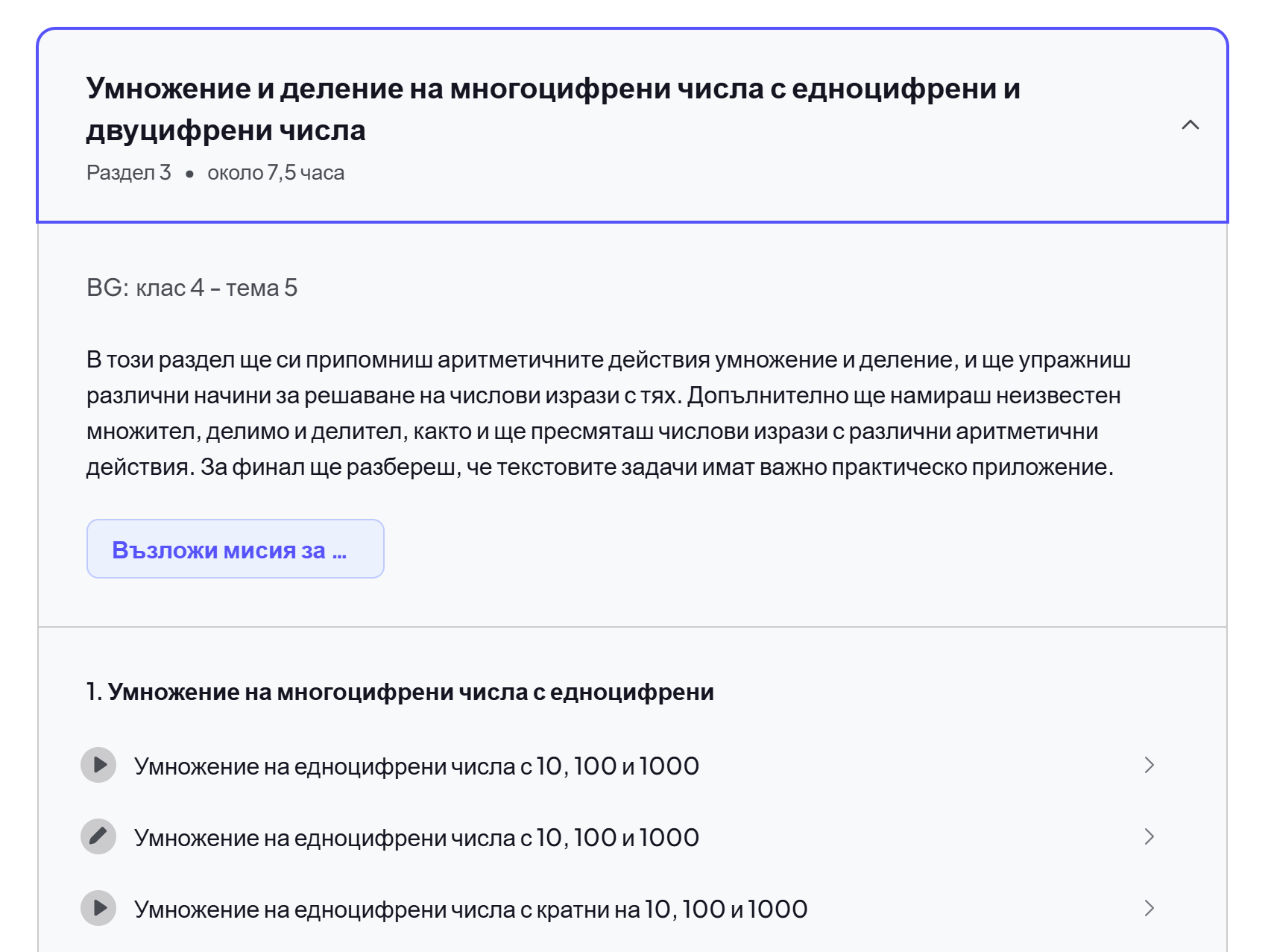Click the pencil icon of the exercise lesson
This screenshot has width=1271, height=952.
point(98,836)
